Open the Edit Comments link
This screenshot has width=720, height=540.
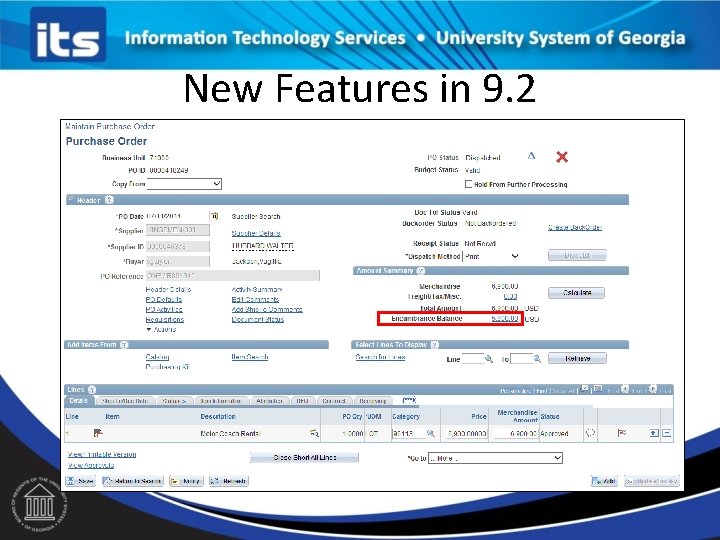[255, 299]
